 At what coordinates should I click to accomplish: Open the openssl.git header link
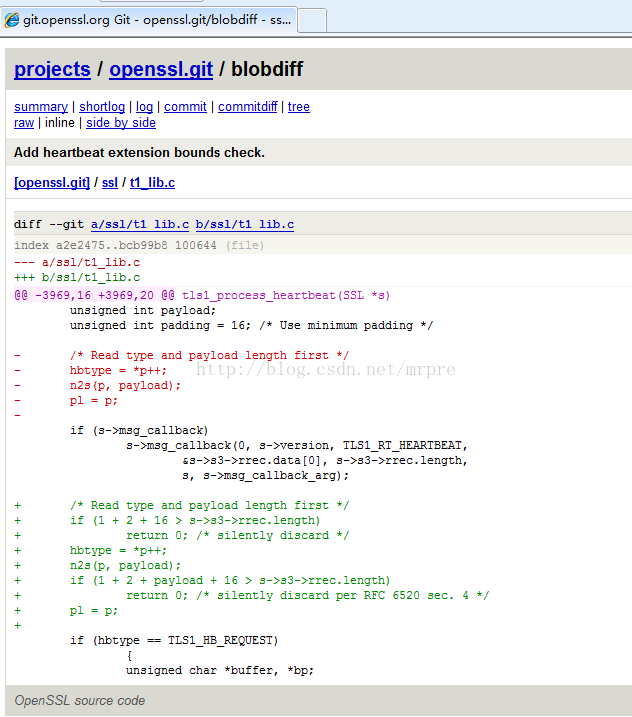pos(161,70)
